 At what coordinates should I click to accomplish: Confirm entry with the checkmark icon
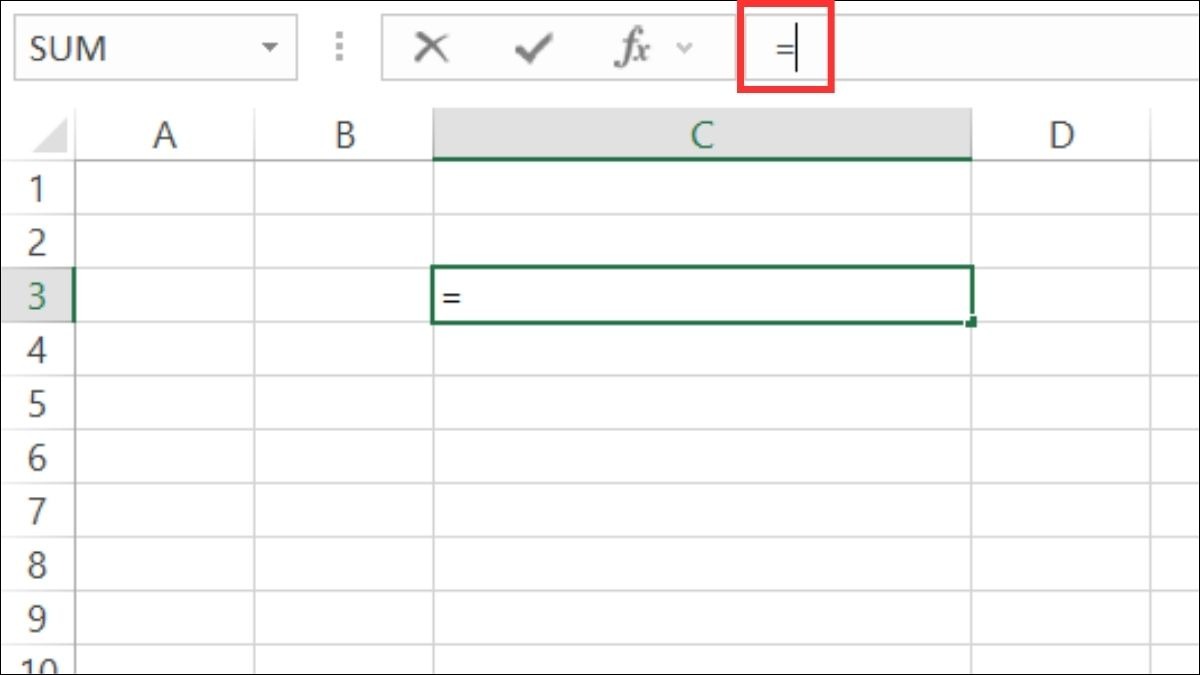click(533, 47)
